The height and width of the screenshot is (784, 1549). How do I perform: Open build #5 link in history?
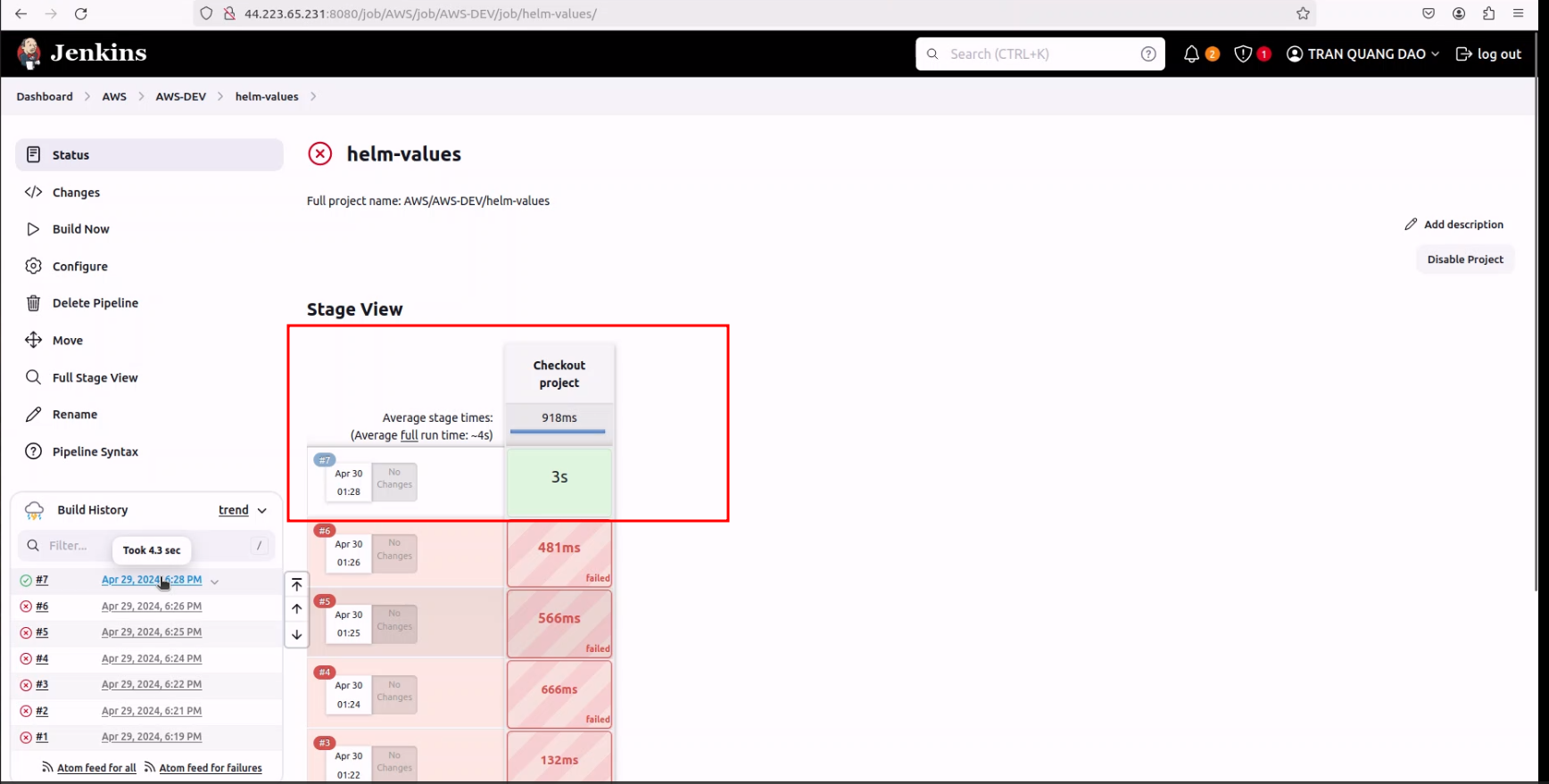(42, 632)
